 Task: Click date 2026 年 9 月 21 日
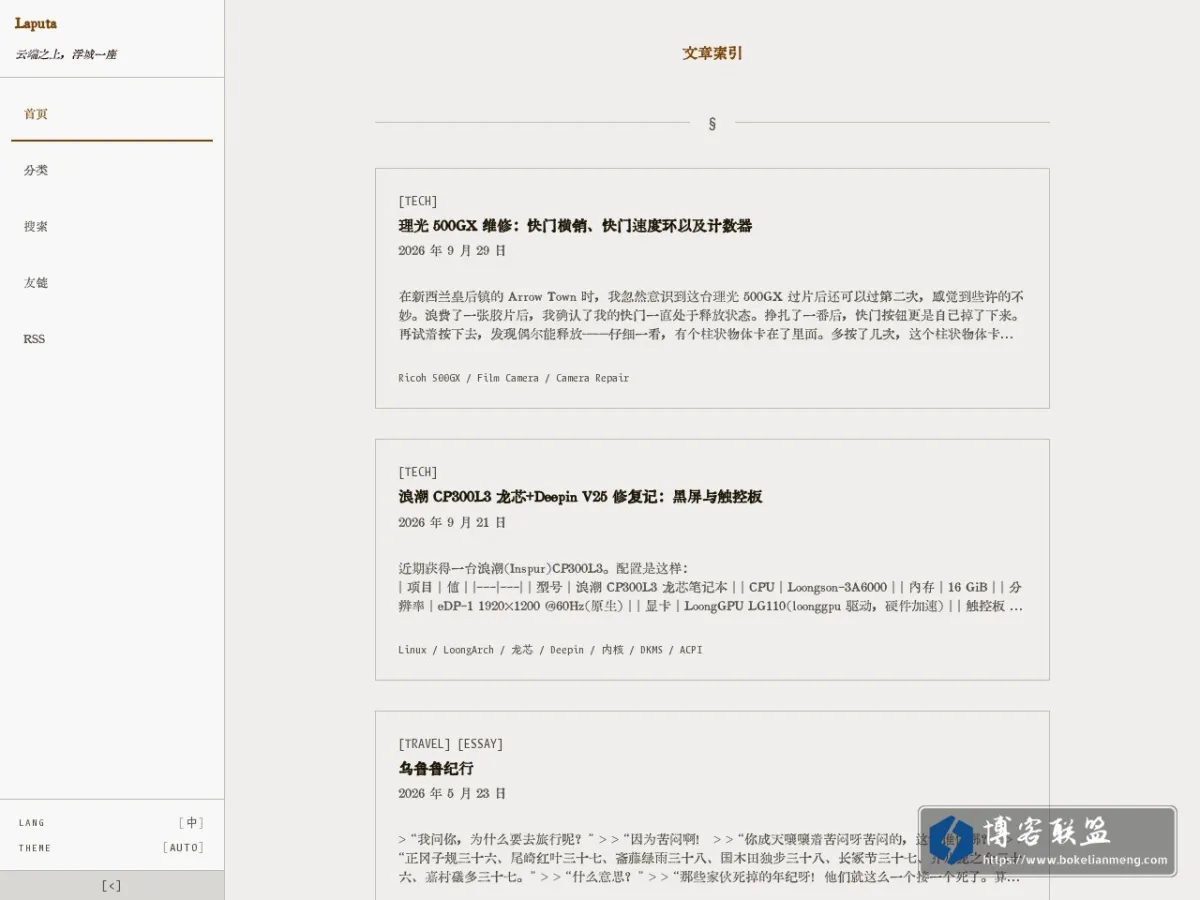click(x=452, y=522)
